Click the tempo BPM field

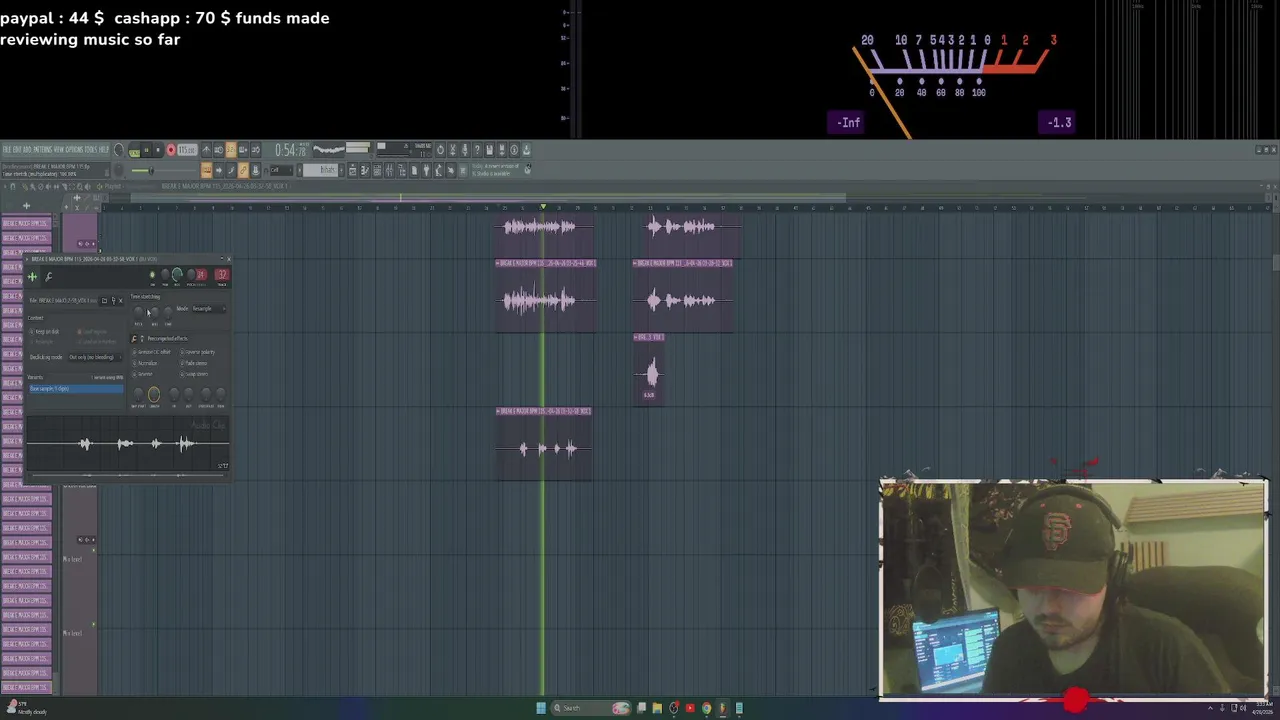click(x=188, y=149)
